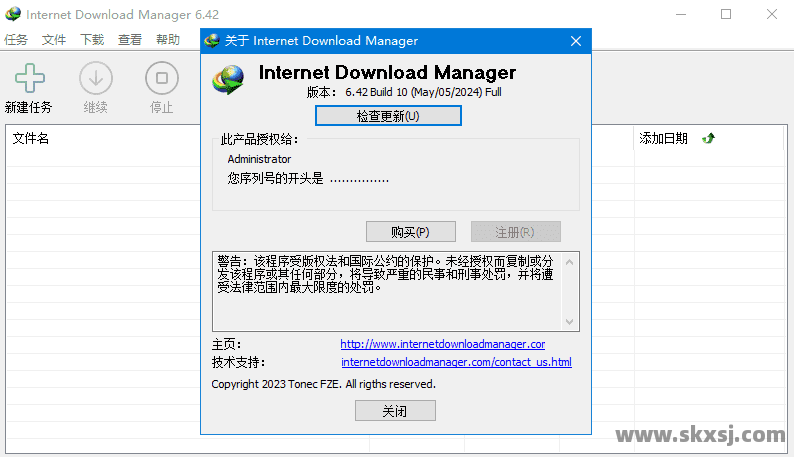Close the About dialog with the X button
This screenshot has height=457, width=794.
[x=576, y=41]
